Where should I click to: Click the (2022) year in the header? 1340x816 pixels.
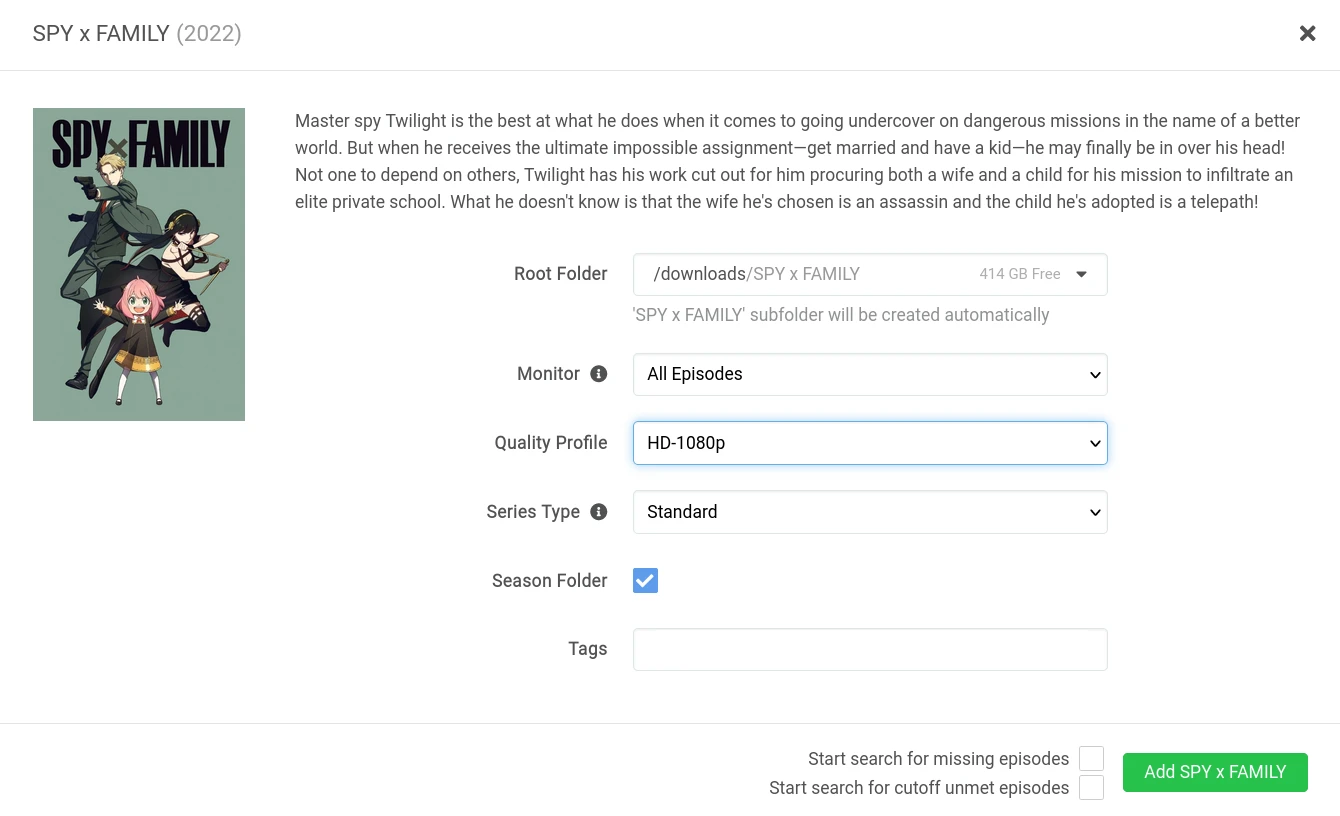[209, 34]
